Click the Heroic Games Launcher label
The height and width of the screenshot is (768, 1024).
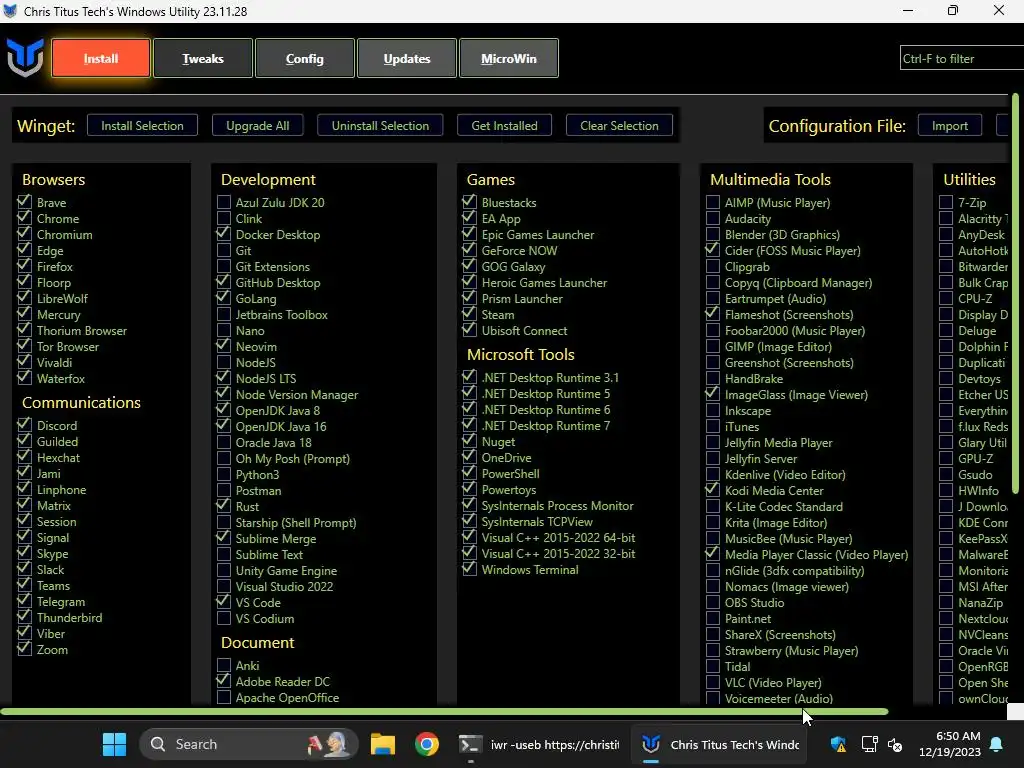[x=544, y=282]
